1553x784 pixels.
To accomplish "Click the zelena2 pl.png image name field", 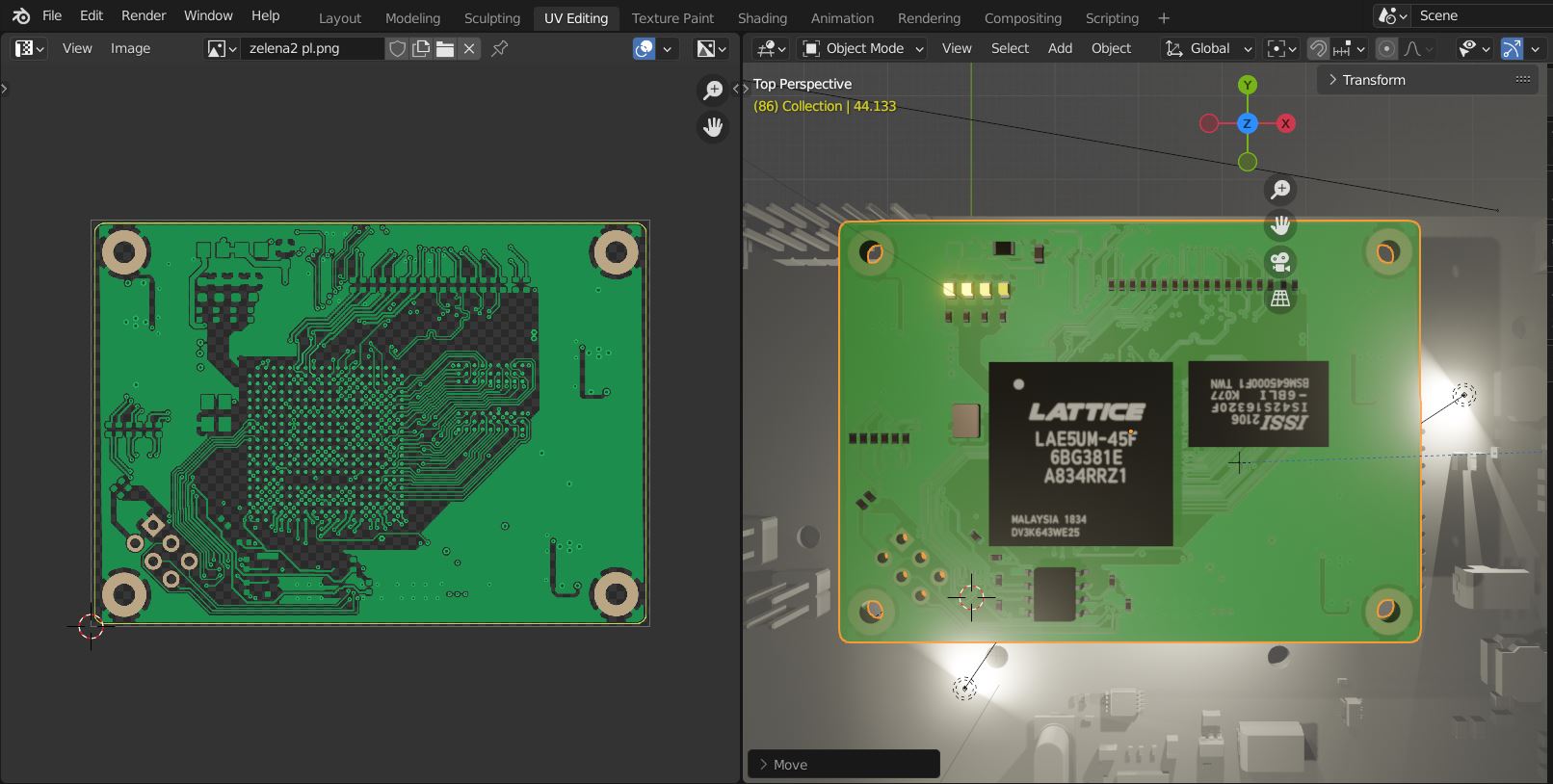I will tap(312, 48).
